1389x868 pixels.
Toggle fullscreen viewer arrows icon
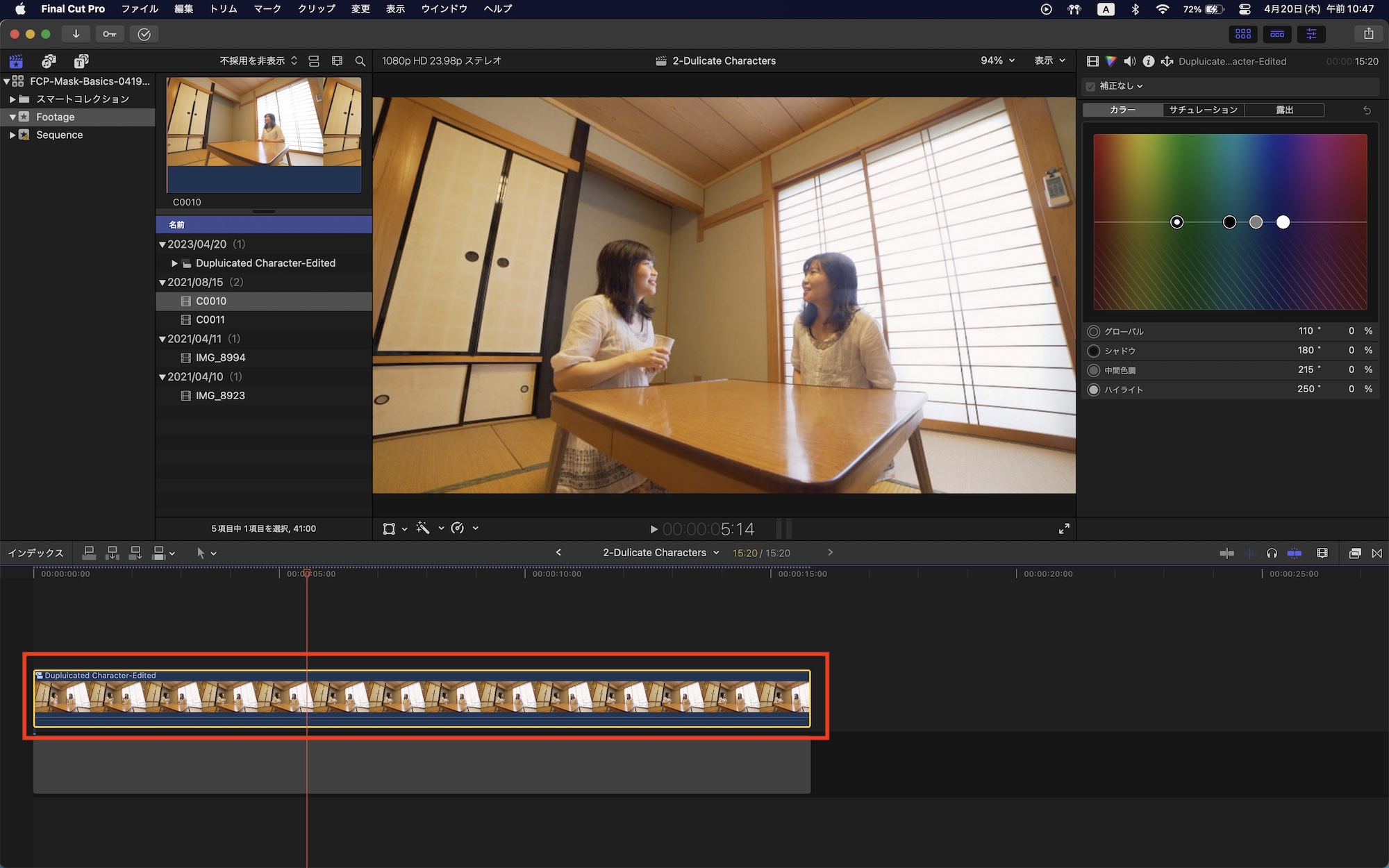[x=1064, y=529]
